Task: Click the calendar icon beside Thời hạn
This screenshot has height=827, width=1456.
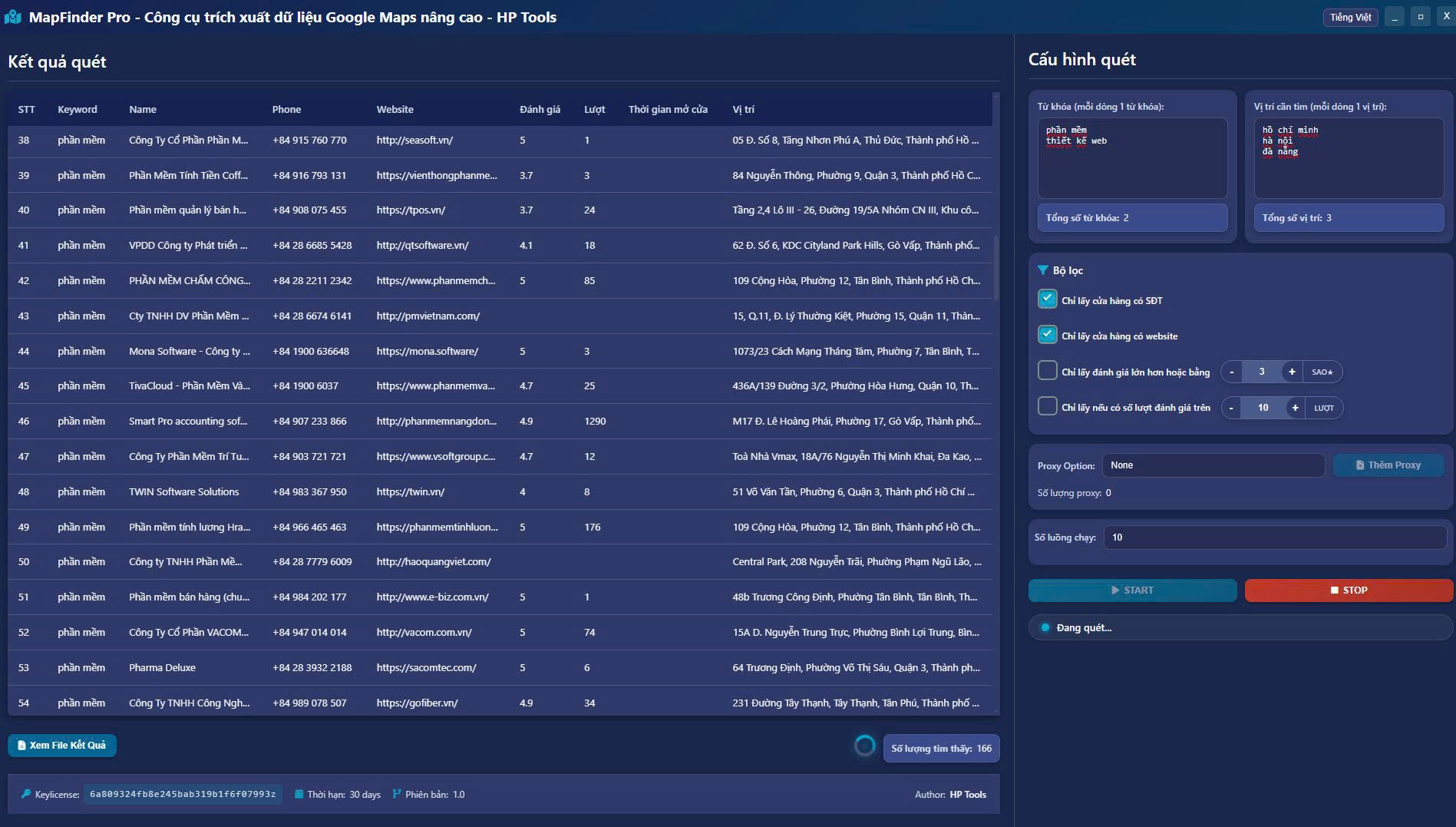Action: (x=299, y=794)
